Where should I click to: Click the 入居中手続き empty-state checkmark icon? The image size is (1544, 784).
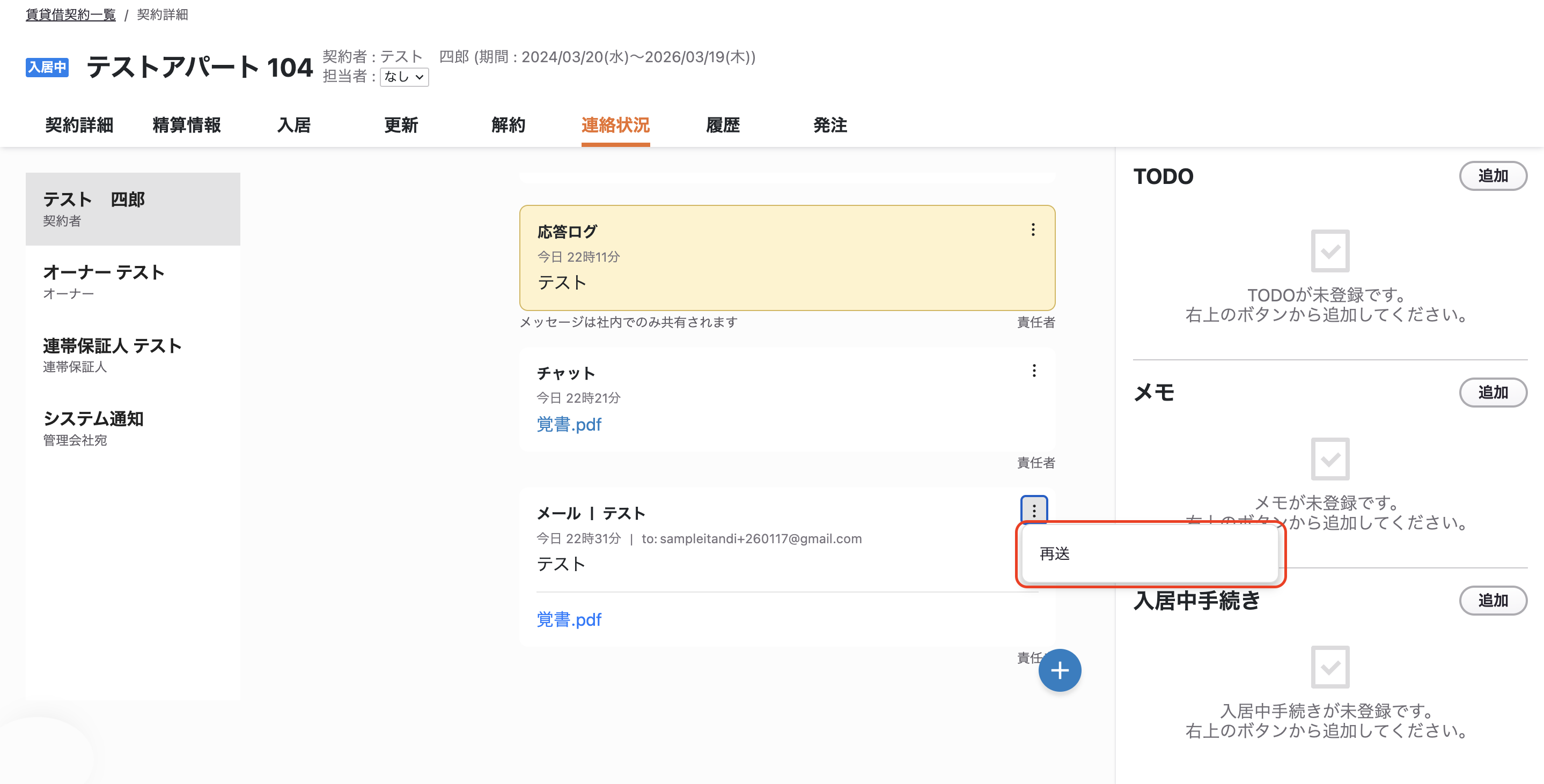coord(1329,667)
